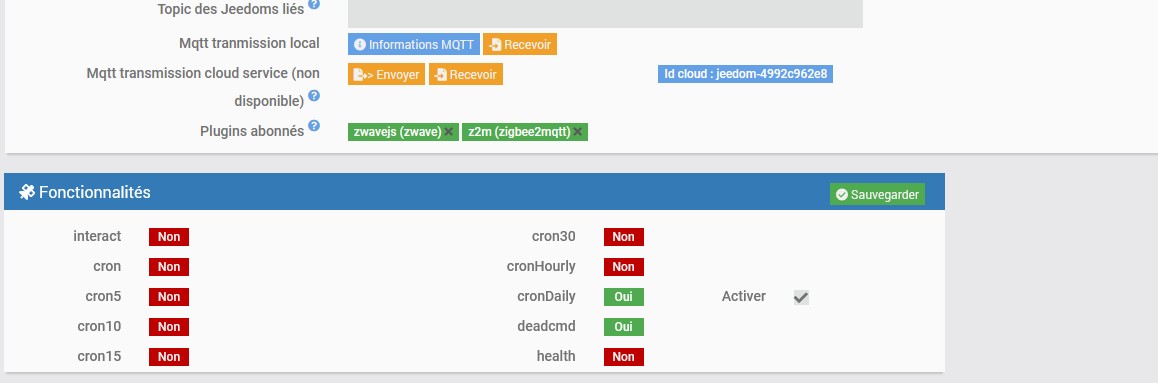
Task: Toggle cronHourly Non status badge
Action: click(623, 266)
